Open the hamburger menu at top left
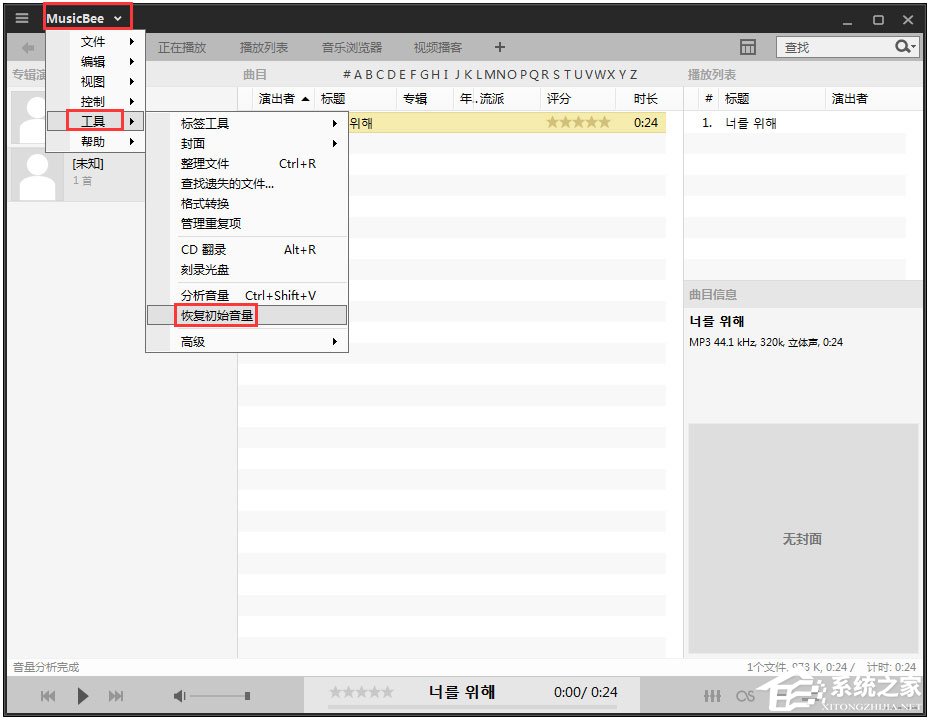Viewport: 931px width, 720px height. (x=21, y=16)
